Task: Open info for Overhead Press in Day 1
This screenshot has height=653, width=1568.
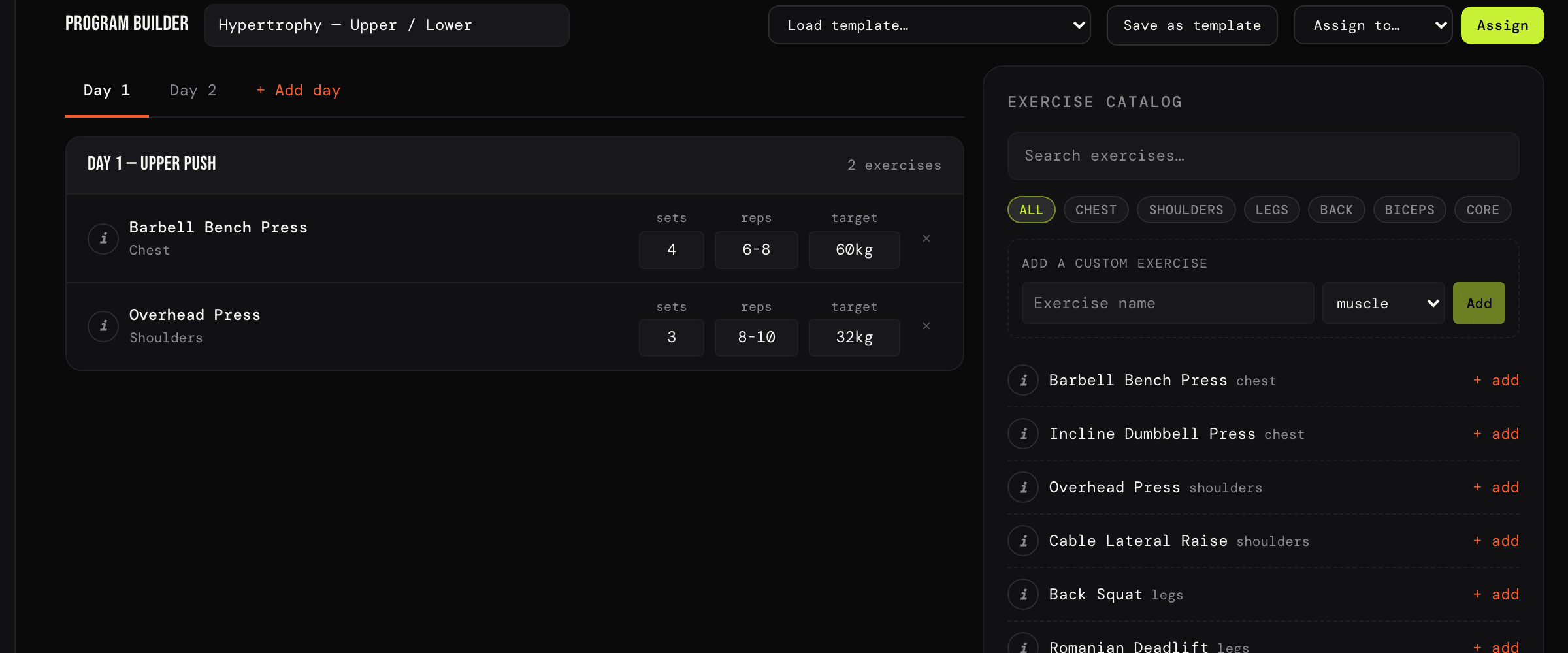Action: [103, 326]
